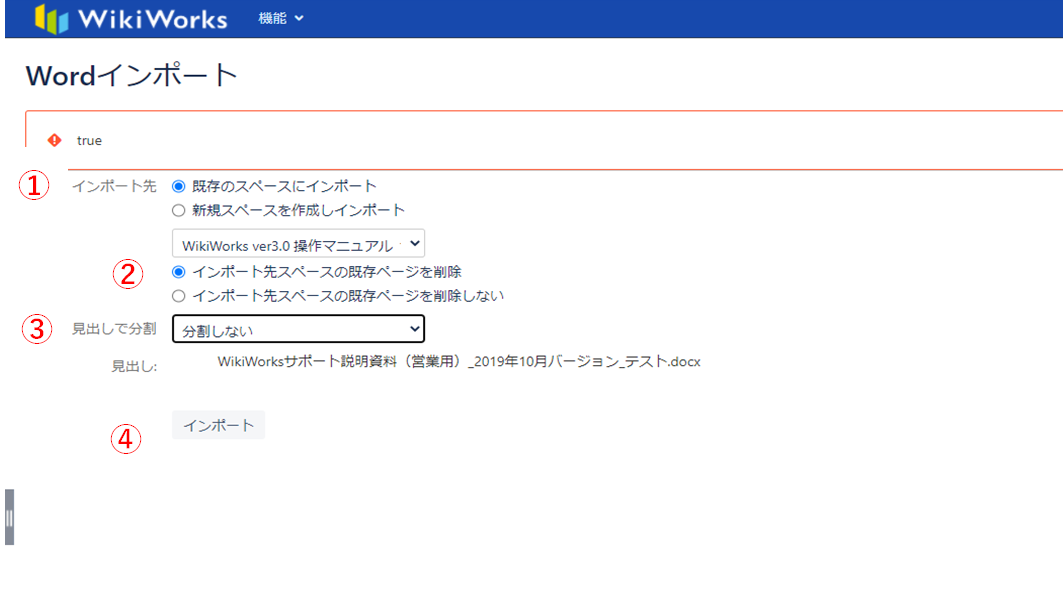Click the Wordインポート page heading
This screenshot has height=594, width=1063.
pyautogui.click(x=132, y=76)
